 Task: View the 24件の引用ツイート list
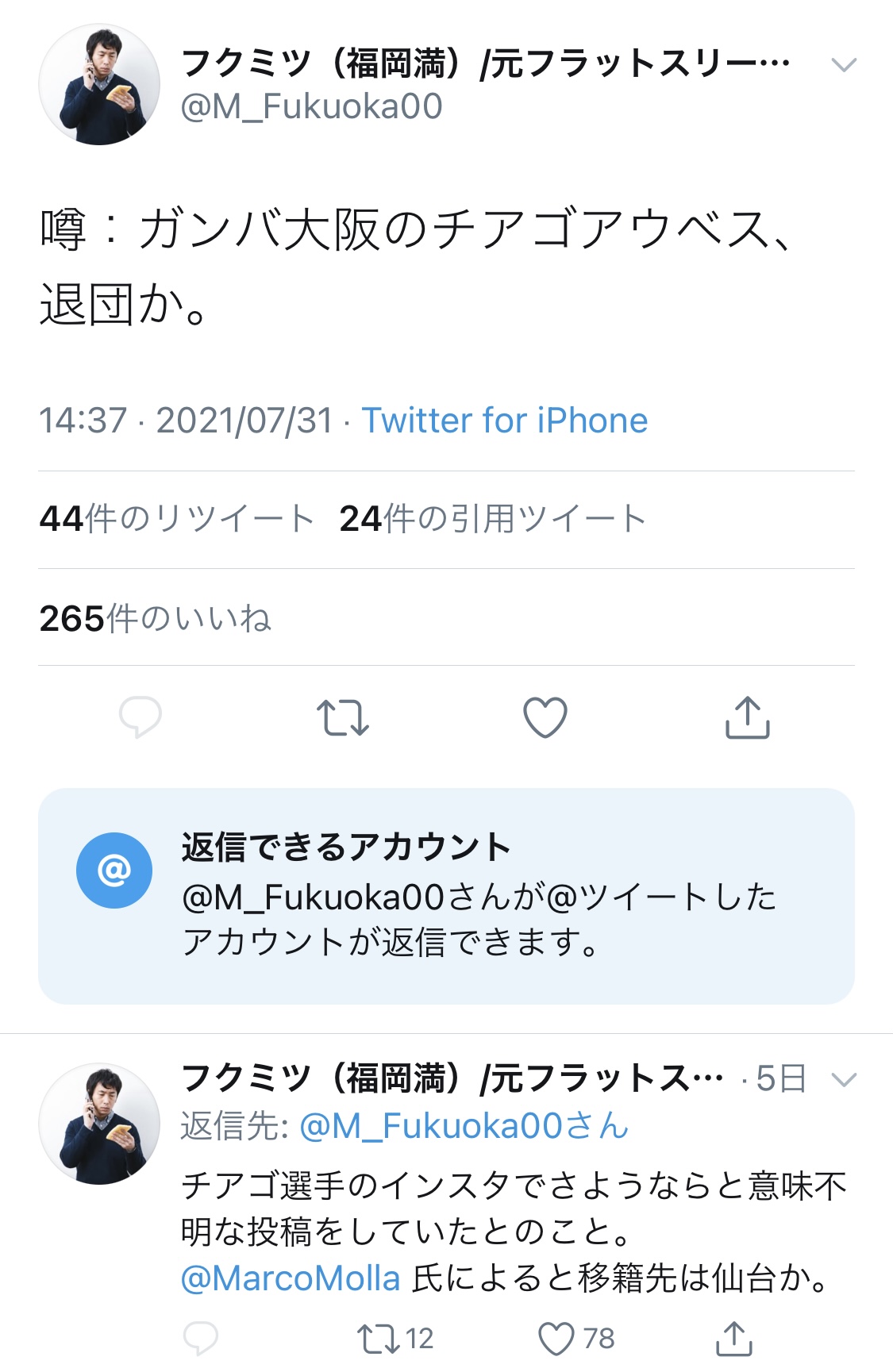tap(492, 519)
